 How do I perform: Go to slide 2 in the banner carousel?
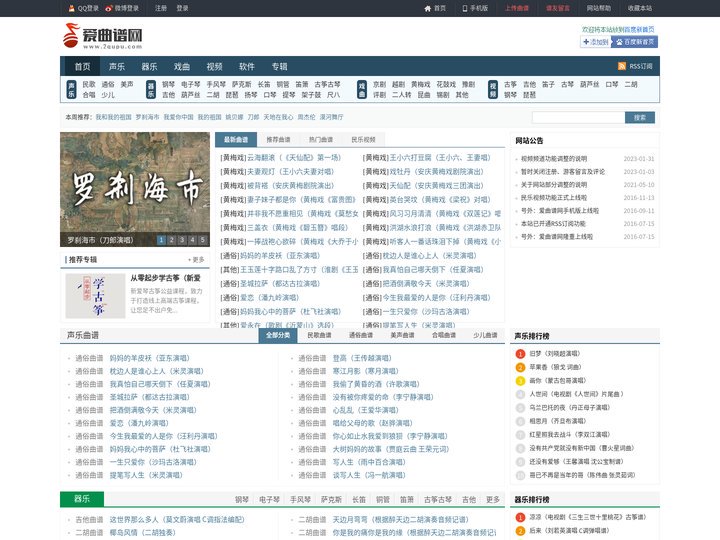coord(171,240)
